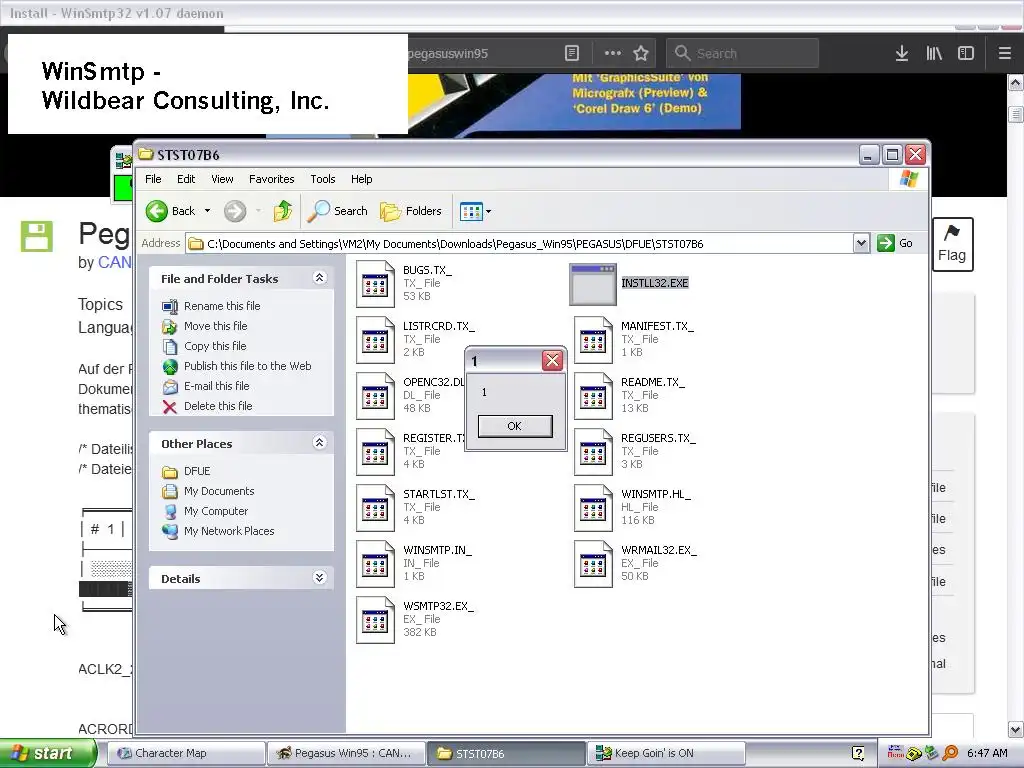Open the browser downloads arrow icon

coord(902,54)
